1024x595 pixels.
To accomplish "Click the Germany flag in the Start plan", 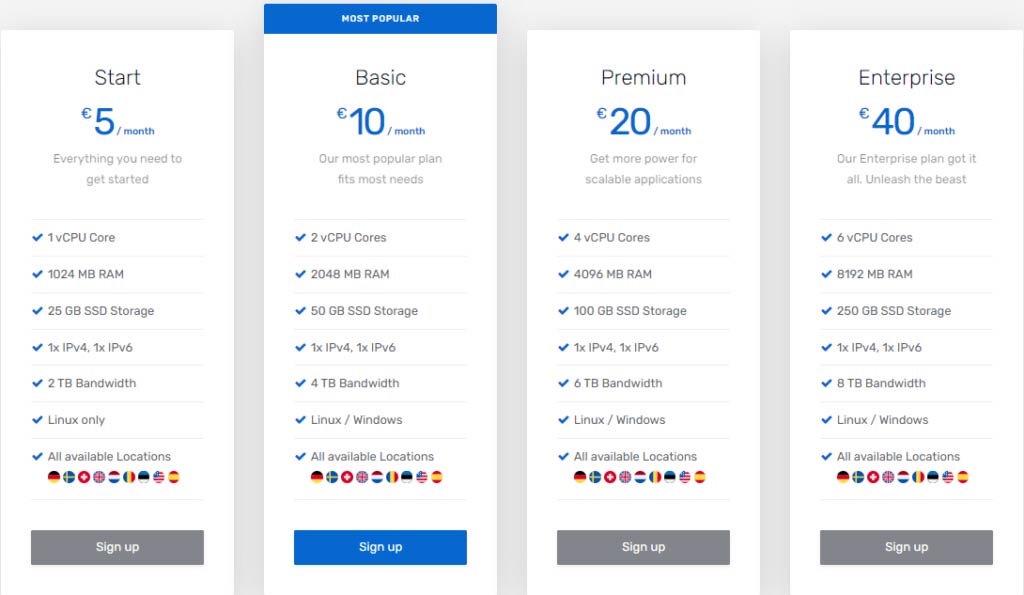I will click(x=54, y=477).
